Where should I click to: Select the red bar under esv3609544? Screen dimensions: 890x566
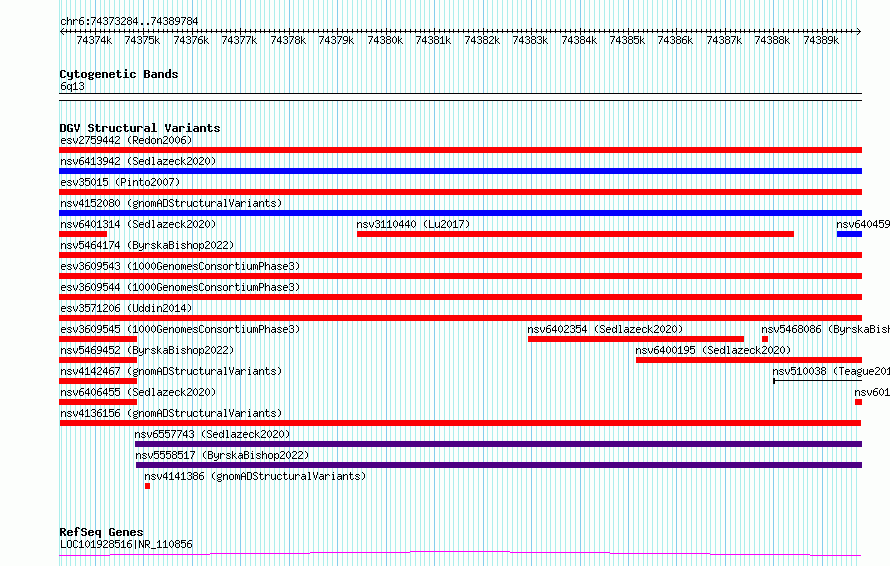tap(460, 297)
